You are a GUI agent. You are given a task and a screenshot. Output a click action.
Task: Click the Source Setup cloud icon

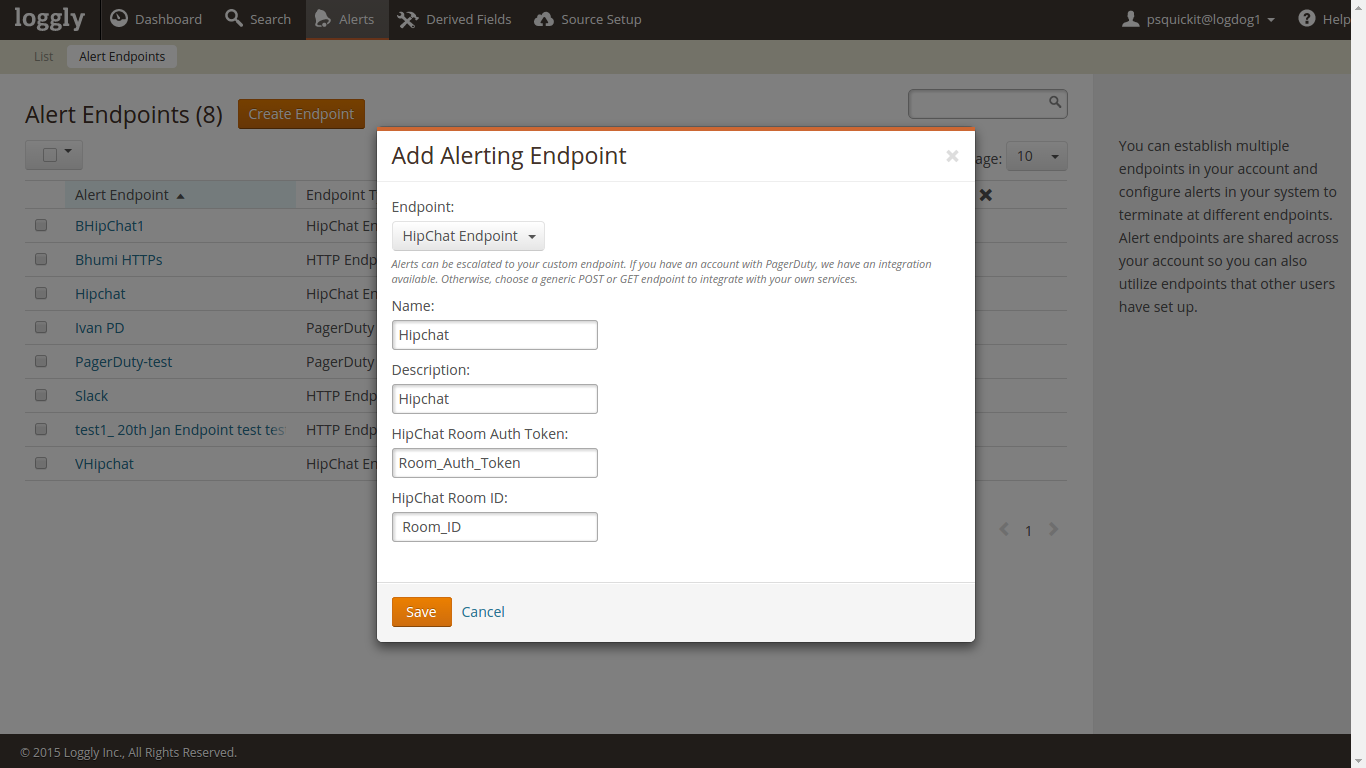pyautogui.click(x=544, y=19)
